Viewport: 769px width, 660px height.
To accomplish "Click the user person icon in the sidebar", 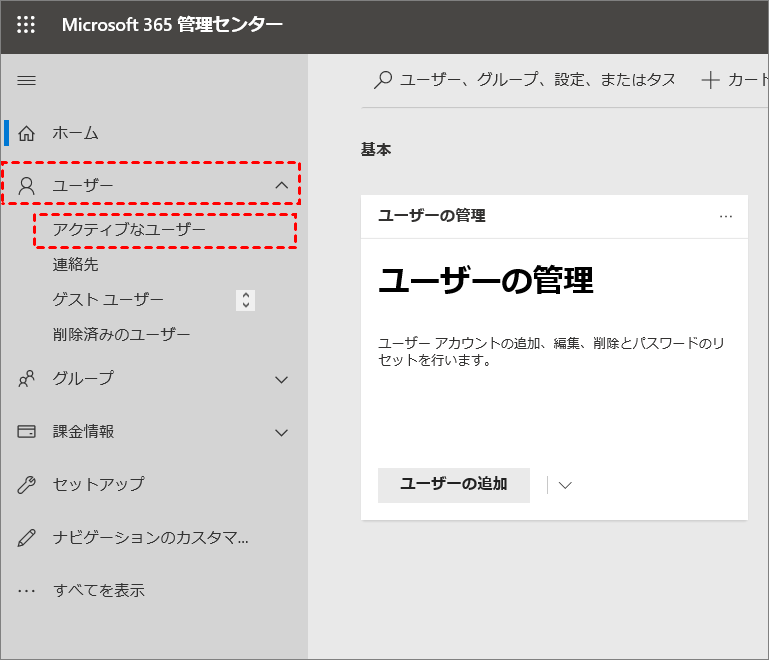I will 26,186.
